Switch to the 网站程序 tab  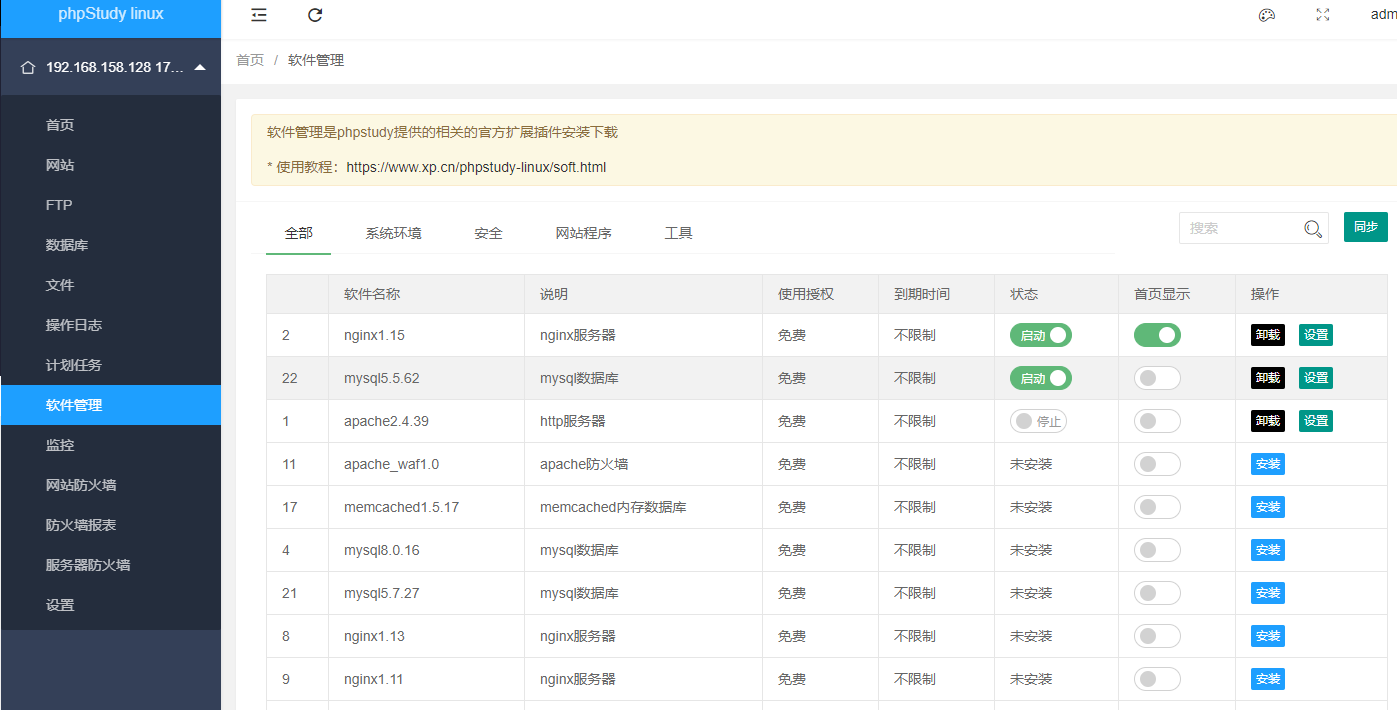coord(583,233)
